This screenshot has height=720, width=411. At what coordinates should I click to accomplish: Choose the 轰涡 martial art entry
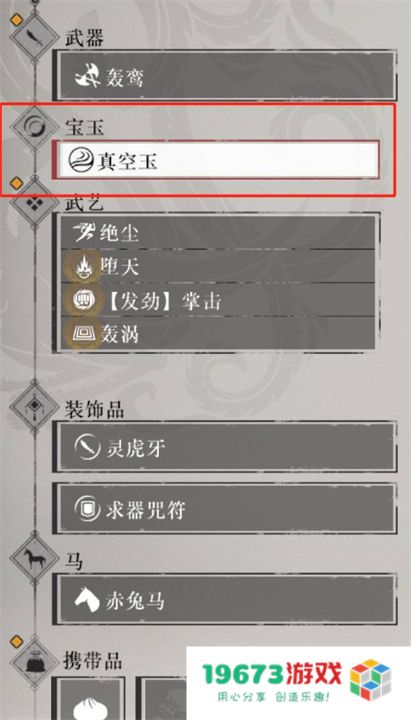click(x=218, y=333)
